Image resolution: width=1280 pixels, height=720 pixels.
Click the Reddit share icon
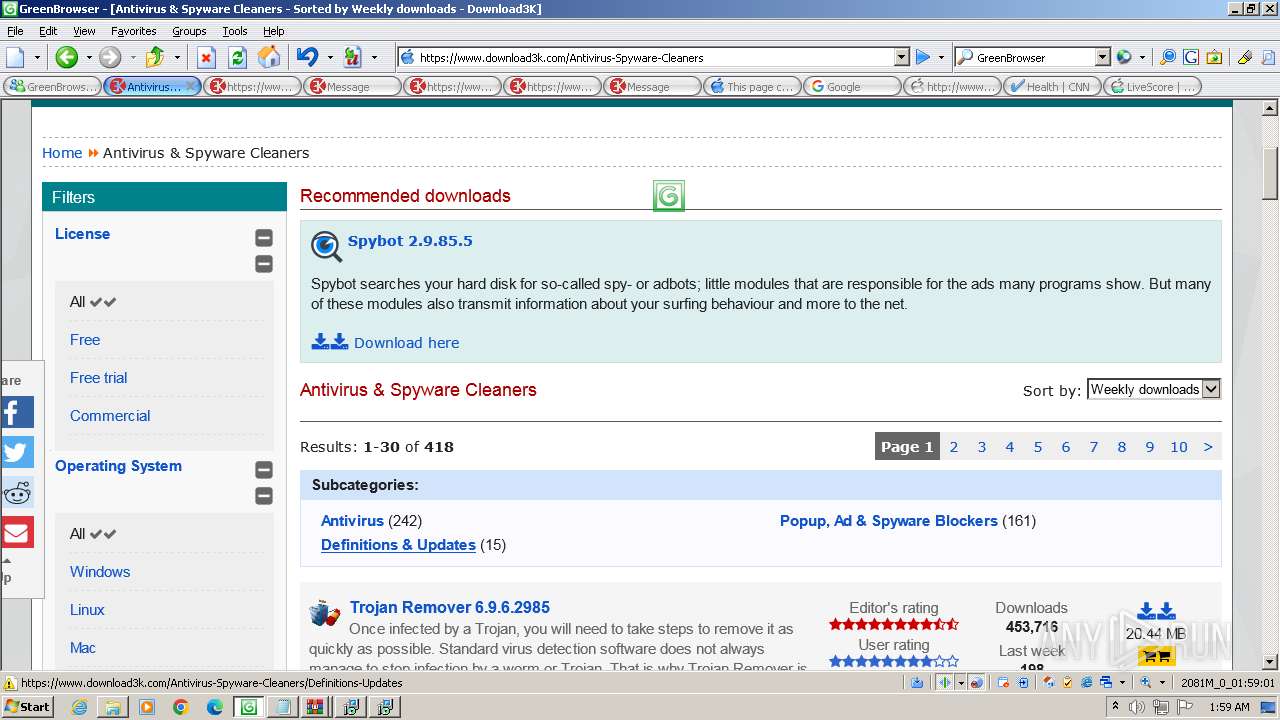(17, 492)
